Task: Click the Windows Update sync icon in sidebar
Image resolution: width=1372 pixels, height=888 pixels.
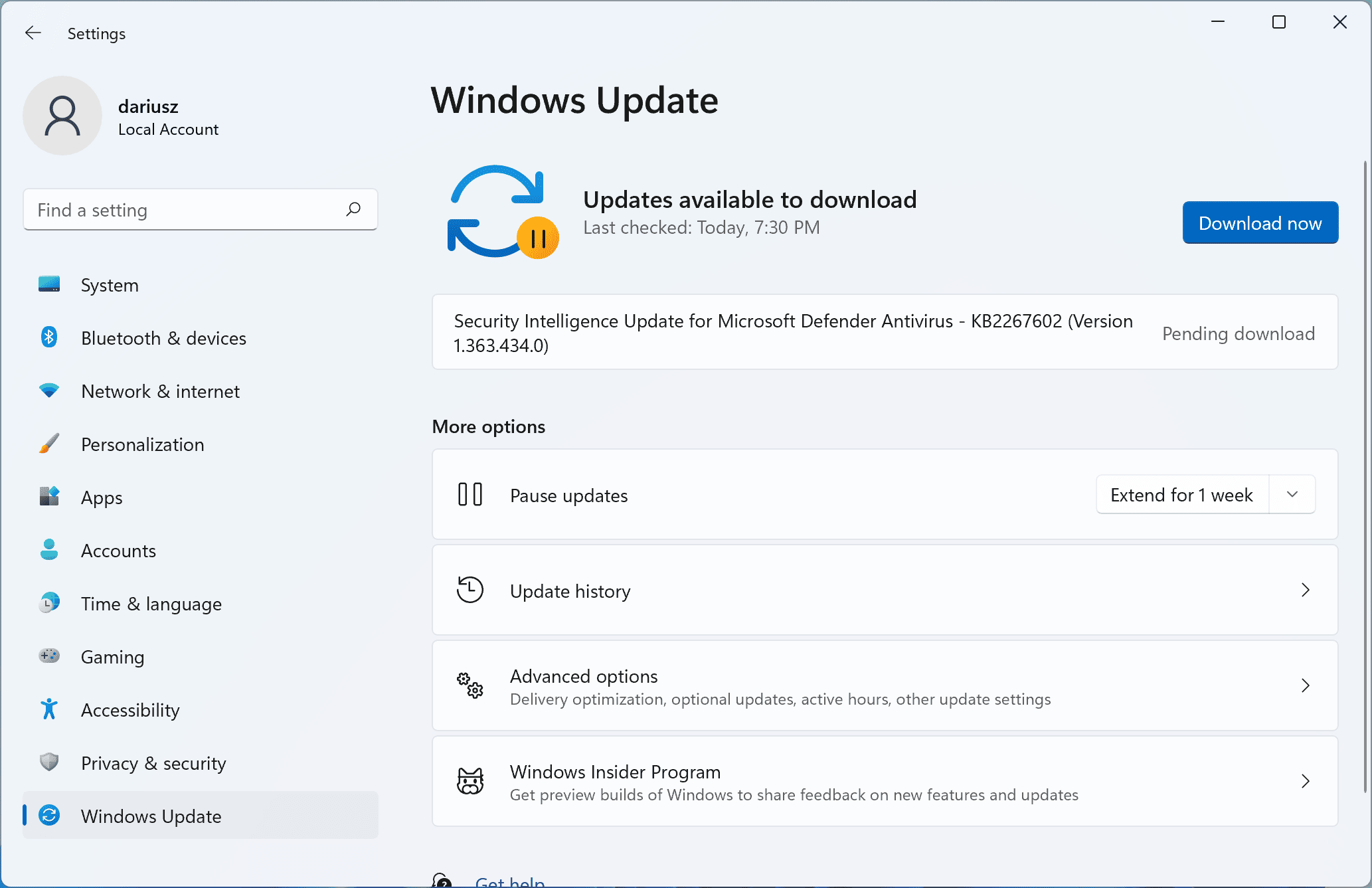Action: [x=49, y=815]
